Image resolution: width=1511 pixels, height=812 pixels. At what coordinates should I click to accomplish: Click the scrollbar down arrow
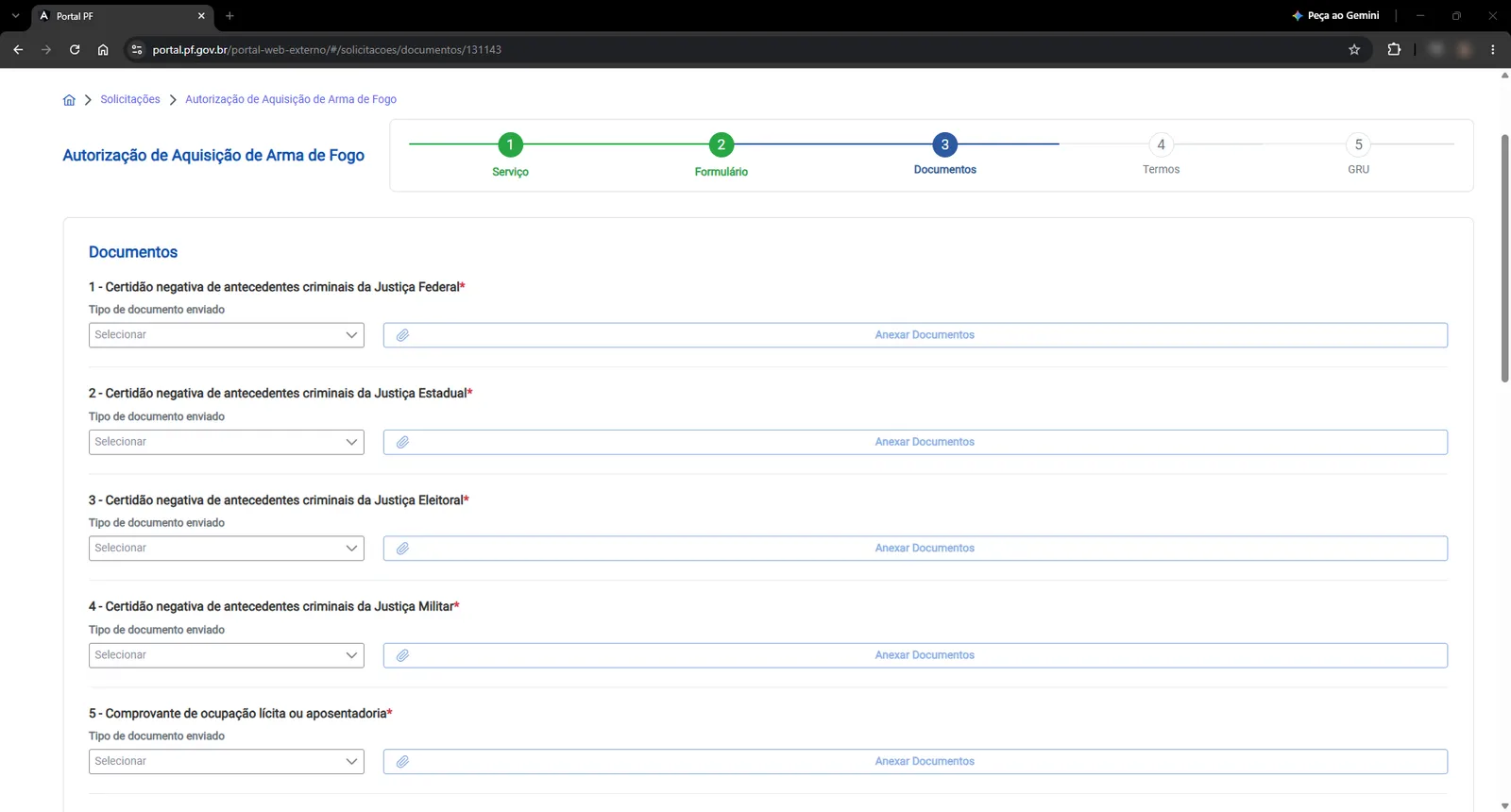click(1504, 805)
